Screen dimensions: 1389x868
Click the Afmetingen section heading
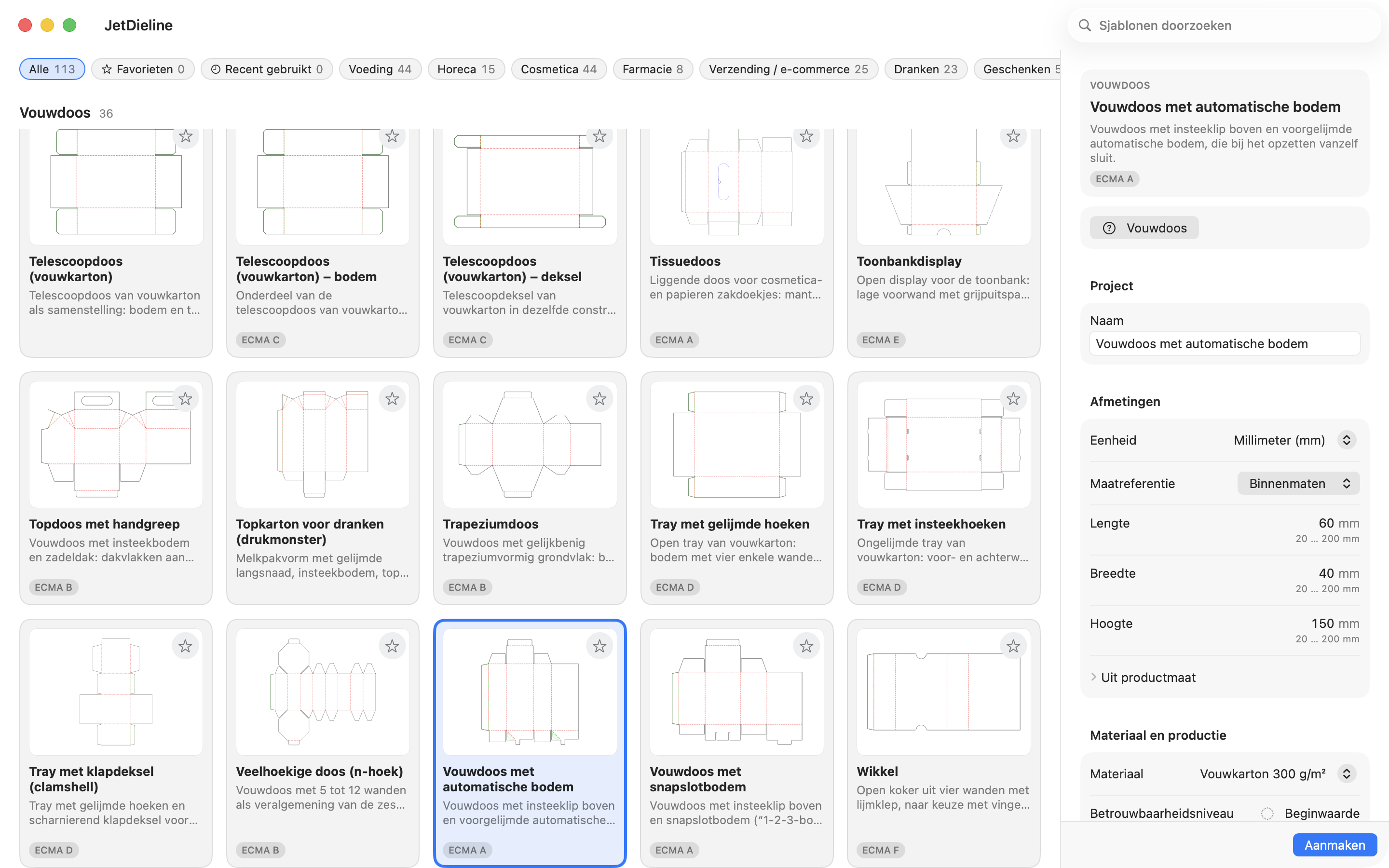[x=1125, y=402]
